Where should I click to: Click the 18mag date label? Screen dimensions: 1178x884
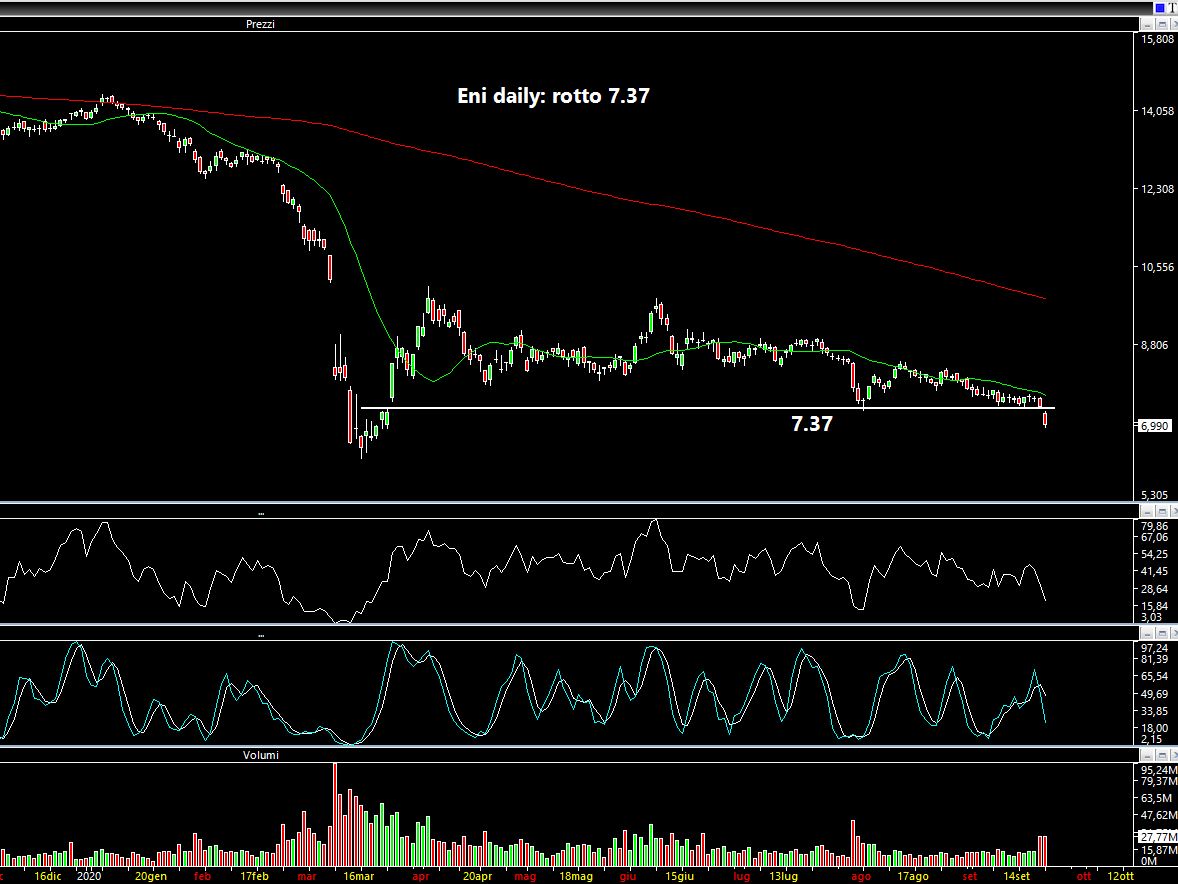click(576, 876)
